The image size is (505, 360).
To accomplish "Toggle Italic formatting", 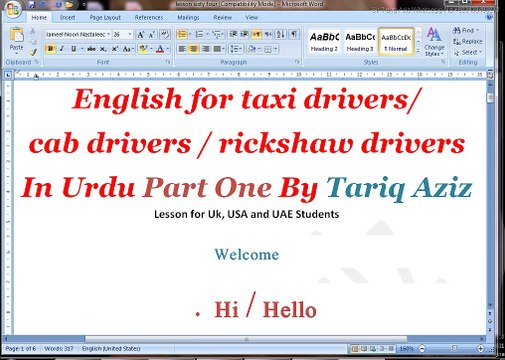I will [62, 49].
